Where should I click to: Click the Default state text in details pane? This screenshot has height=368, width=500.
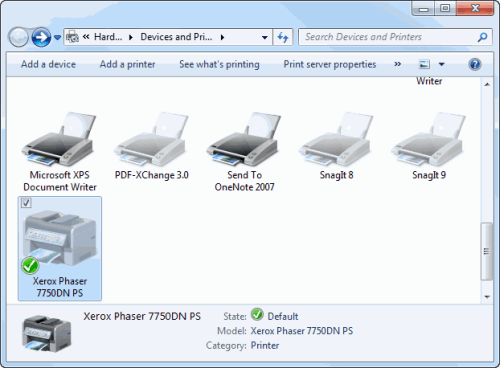283,316
